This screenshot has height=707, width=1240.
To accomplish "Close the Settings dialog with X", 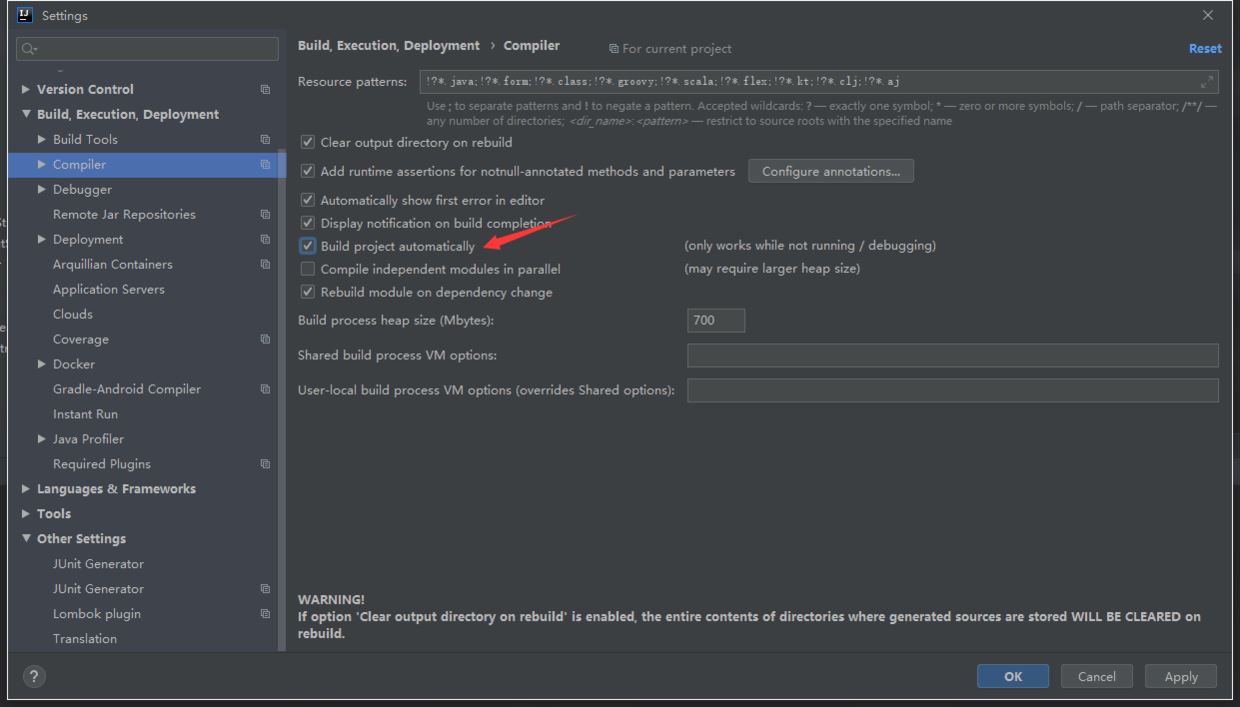I will pyautogui.click(x=1208, y=15).
